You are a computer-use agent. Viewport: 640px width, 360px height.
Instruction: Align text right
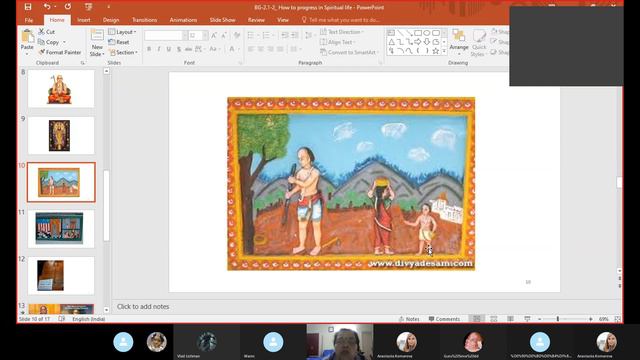(x=270, y=49)
